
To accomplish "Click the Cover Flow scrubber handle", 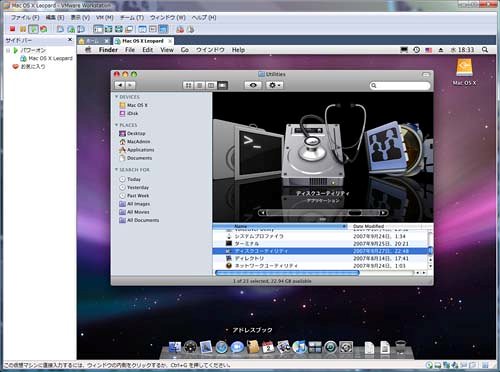I will click(355, 212).
